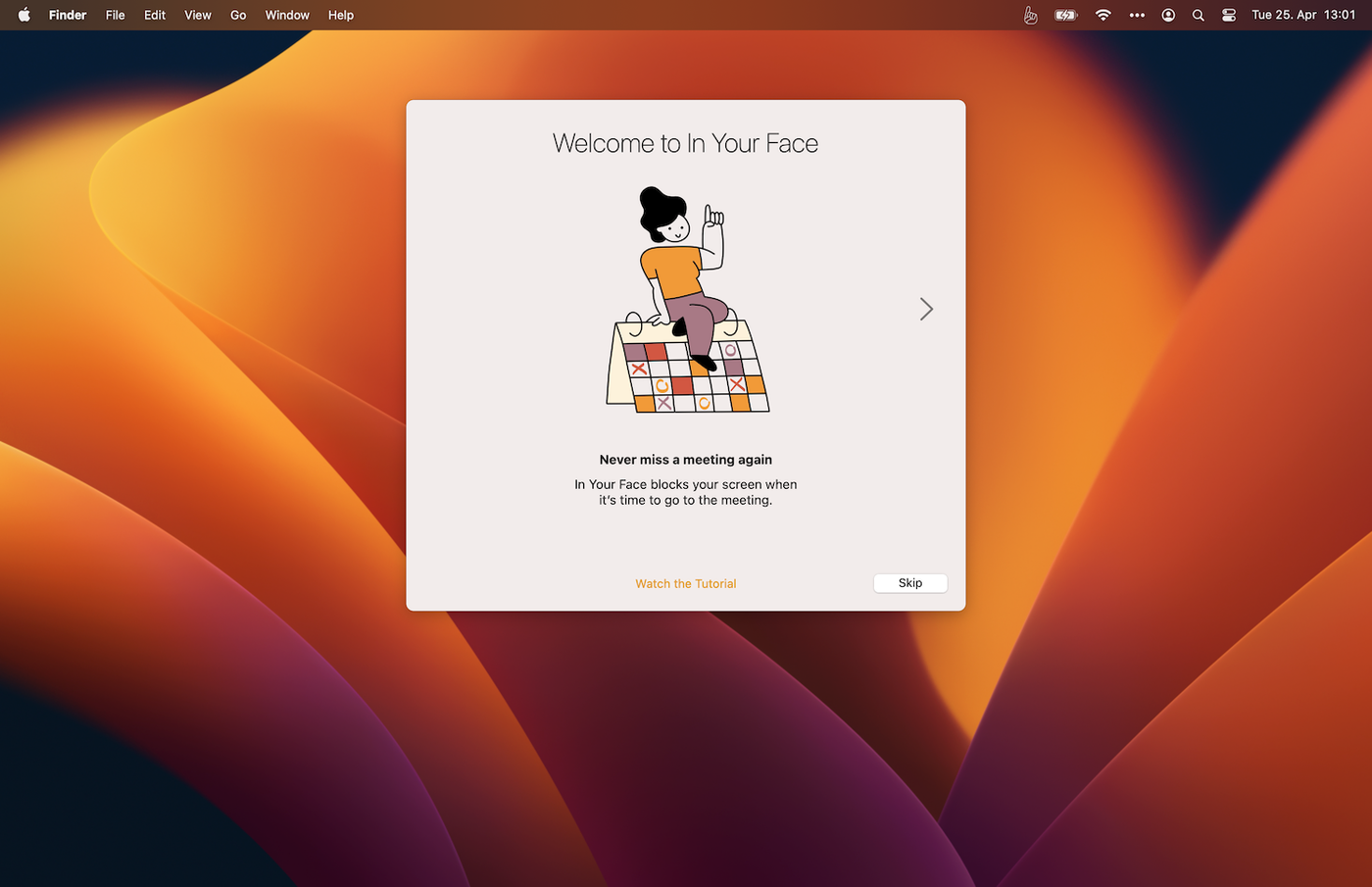This screenshot has height=887, width=1372.
Task: Open the File menu
Action: click(x=116, y=15)
